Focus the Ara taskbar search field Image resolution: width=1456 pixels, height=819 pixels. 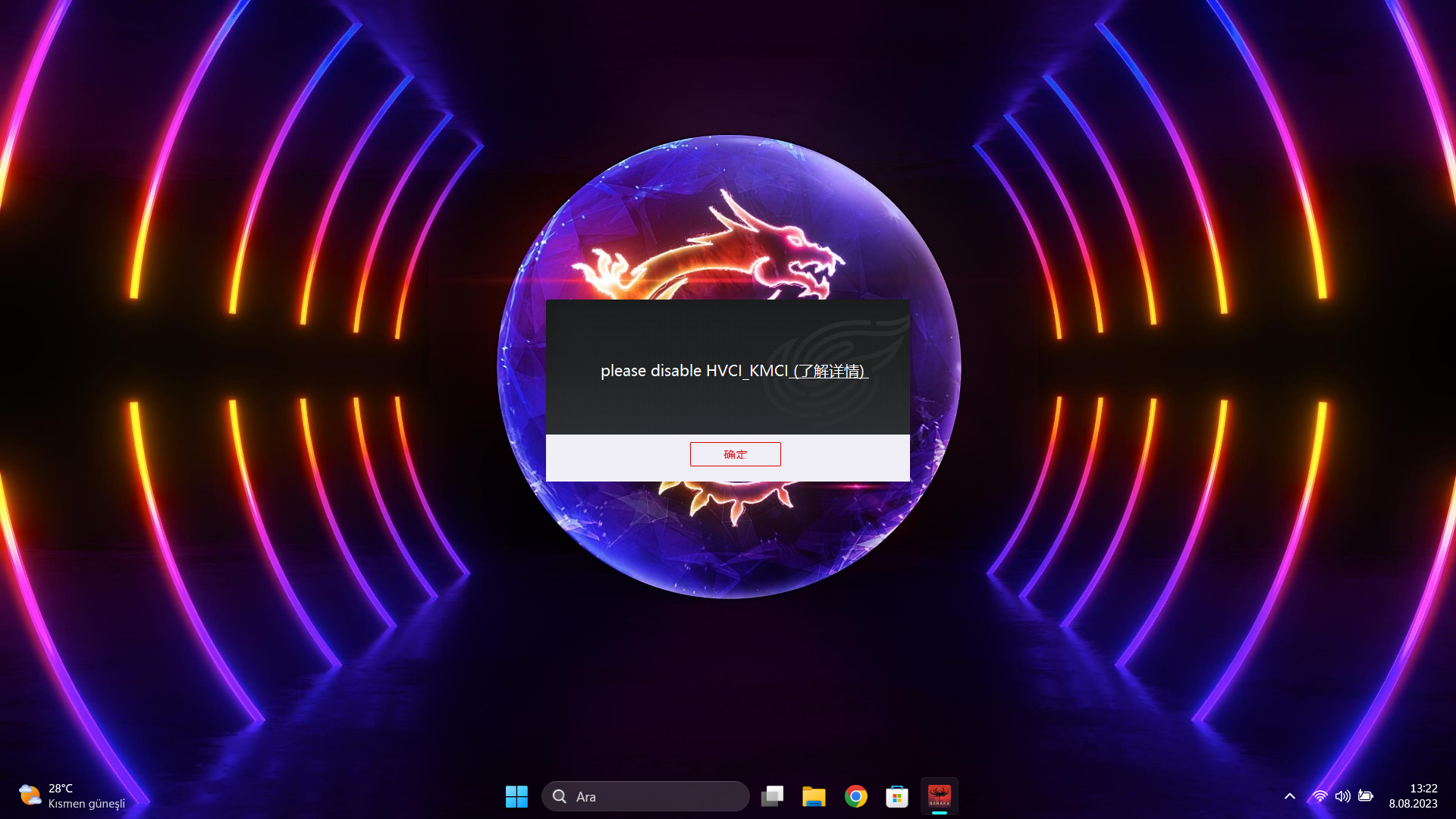tap(645, 796)
